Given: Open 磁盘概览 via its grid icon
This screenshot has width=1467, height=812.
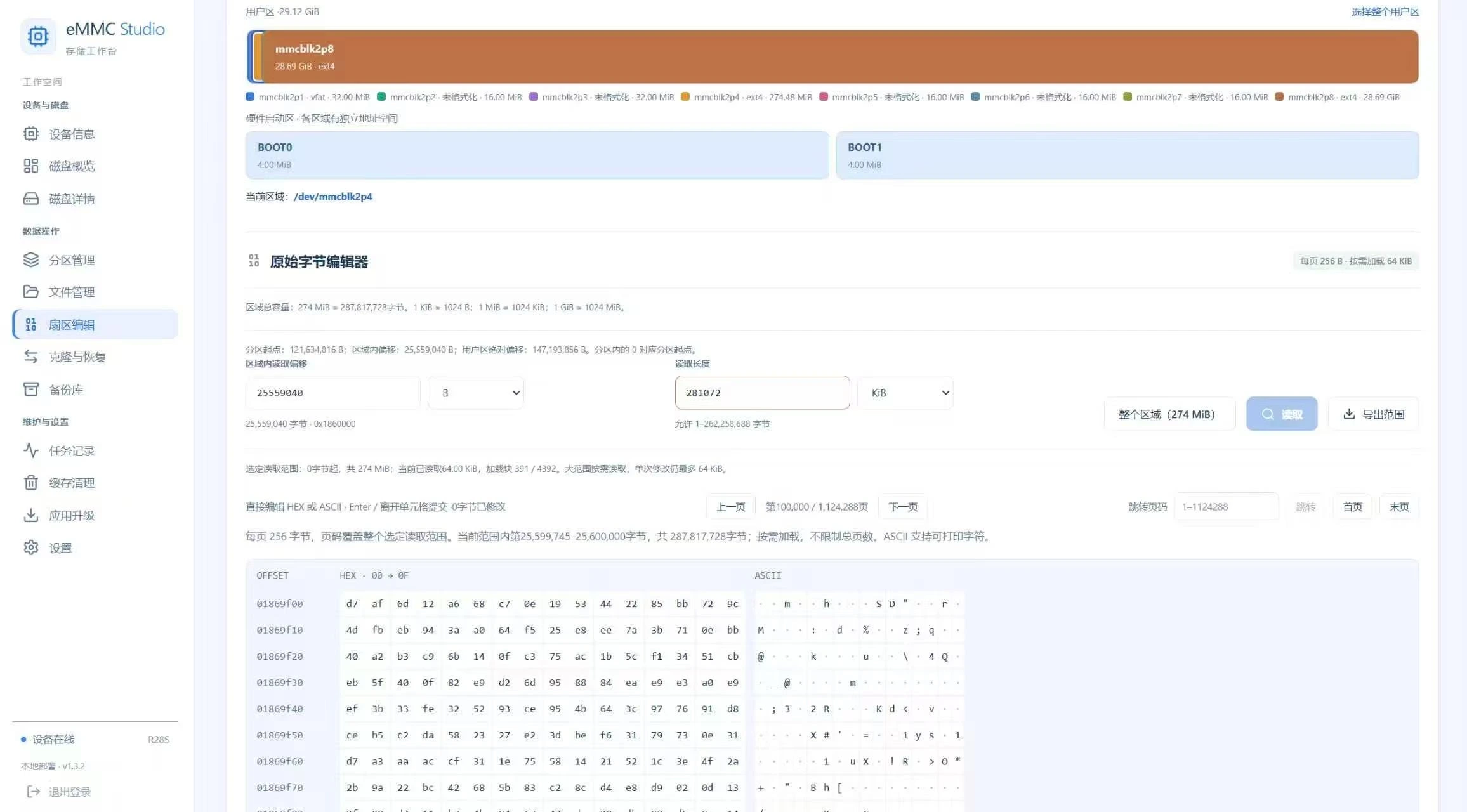Looking at the screenshot, I should click(x=30, y=166).
